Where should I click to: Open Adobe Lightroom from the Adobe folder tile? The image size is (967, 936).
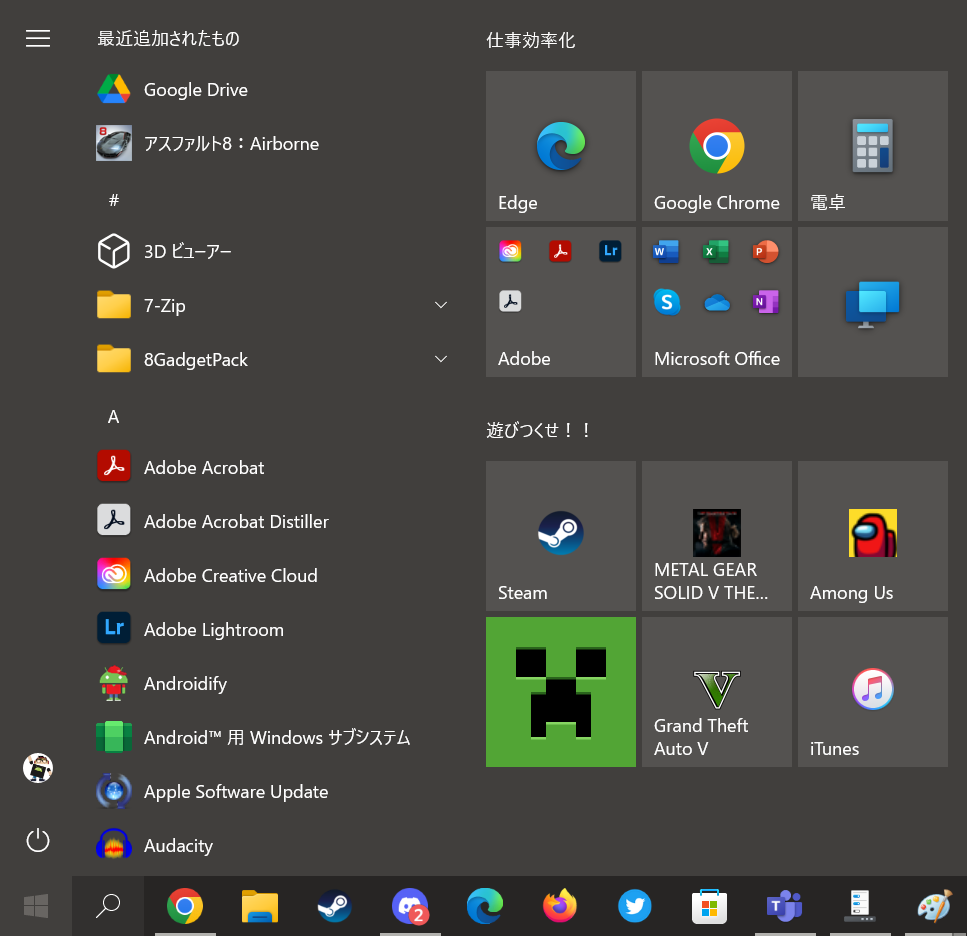pos(610,251)
